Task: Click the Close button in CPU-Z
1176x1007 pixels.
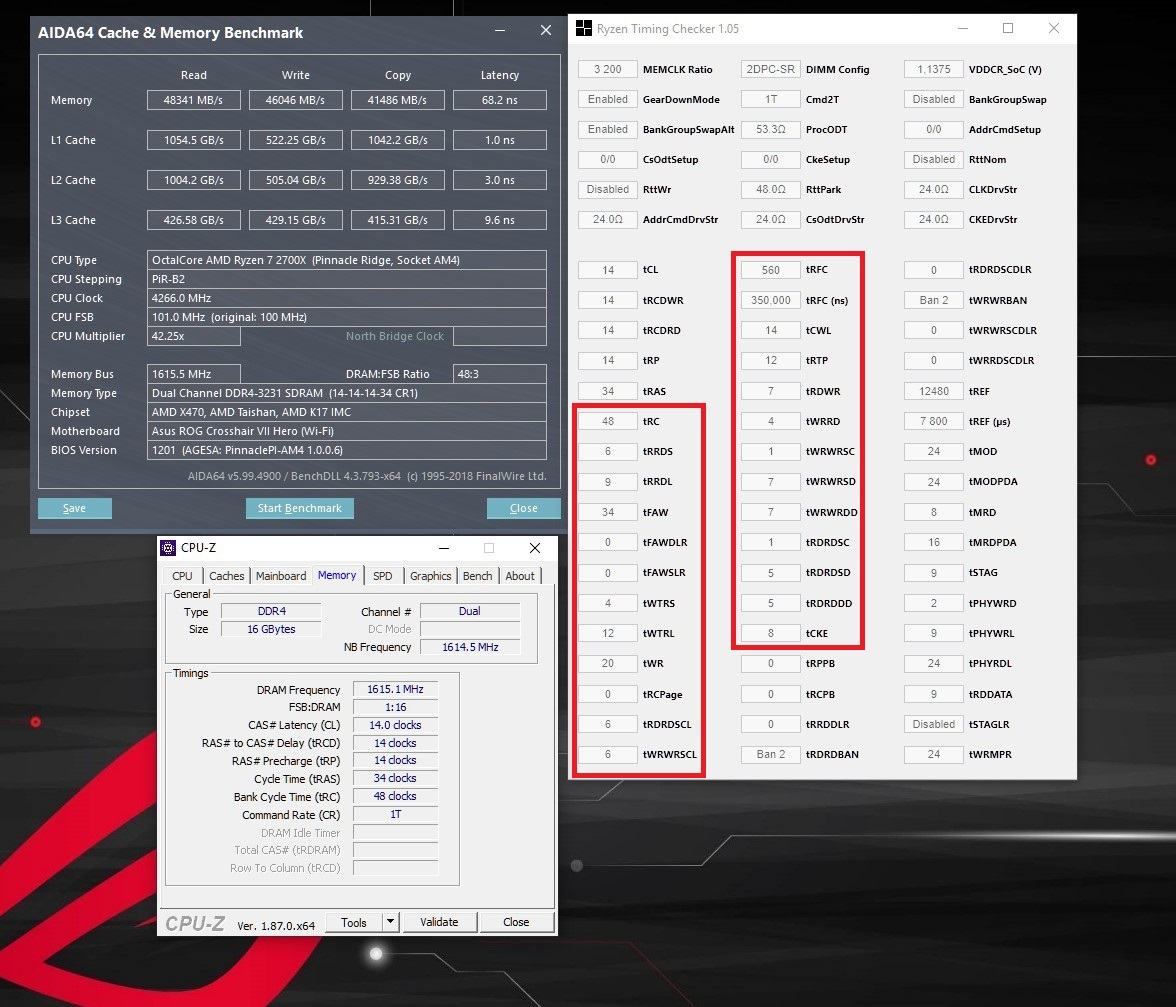Action: (x=516, y=922)
